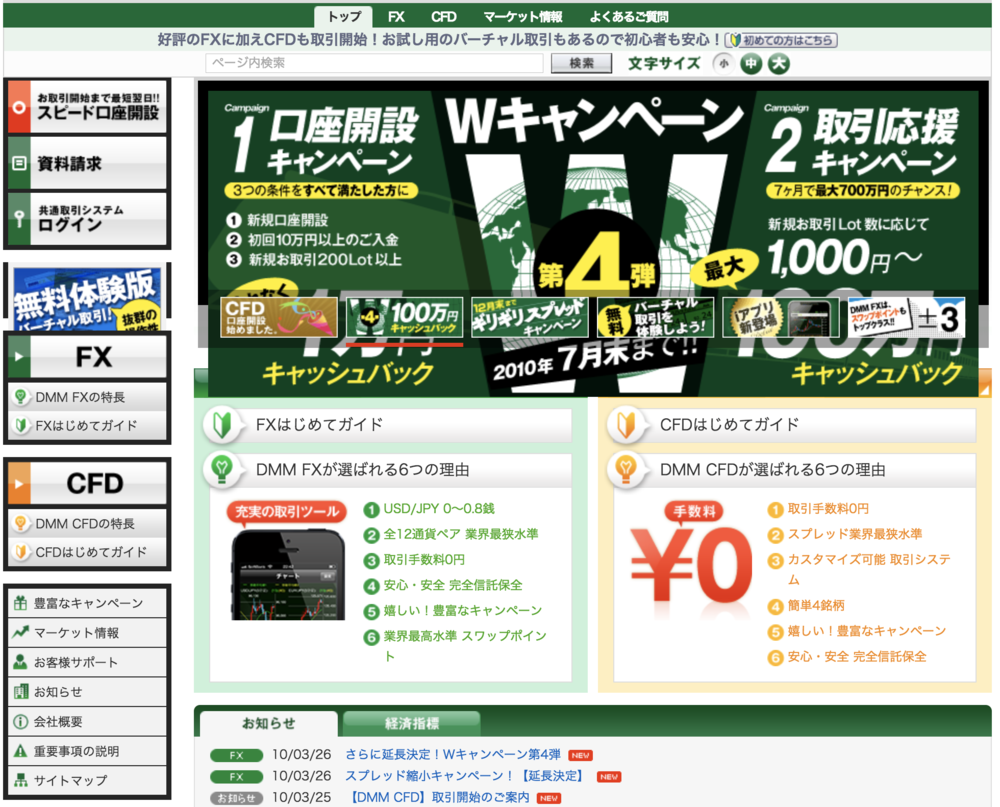Expand the FX sidebar section arrow
This screenshot has height=807, width=1000.
point(19,357)
